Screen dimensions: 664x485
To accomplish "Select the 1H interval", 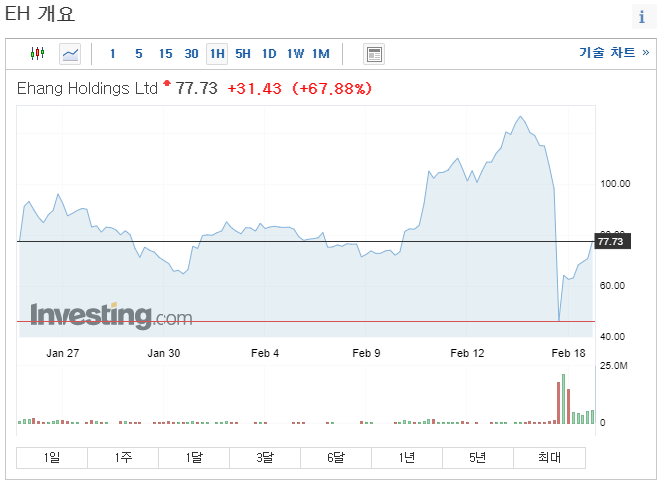I will [x=217, y=54].
